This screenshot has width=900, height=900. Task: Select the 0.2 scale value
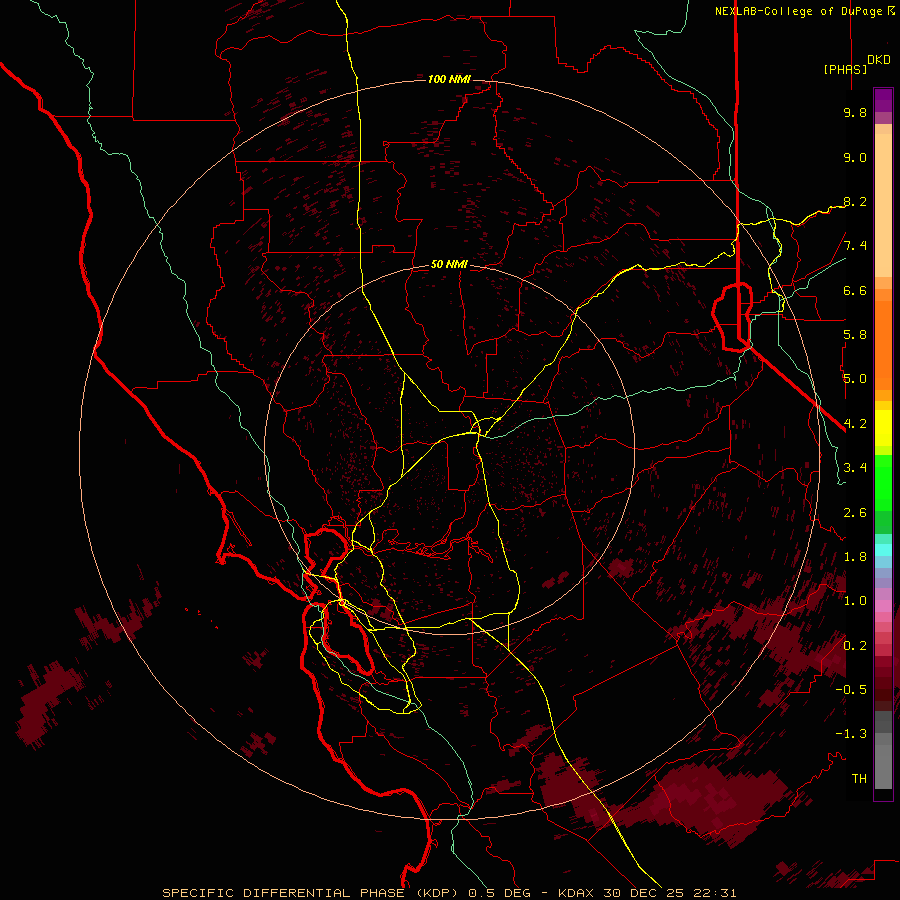coord(855,646)
